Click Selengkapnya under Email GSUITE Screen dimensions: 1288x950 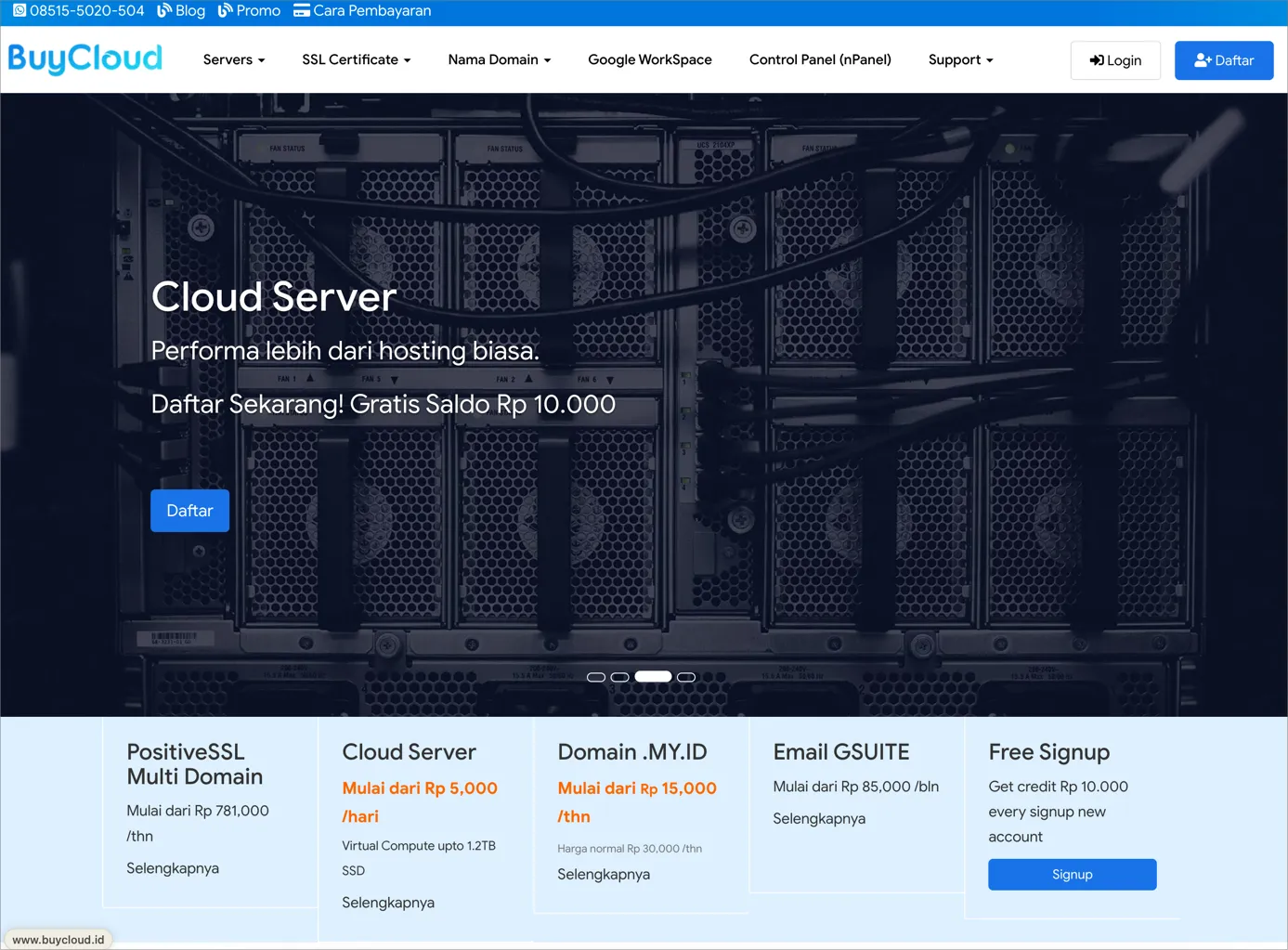pos(819,818)
